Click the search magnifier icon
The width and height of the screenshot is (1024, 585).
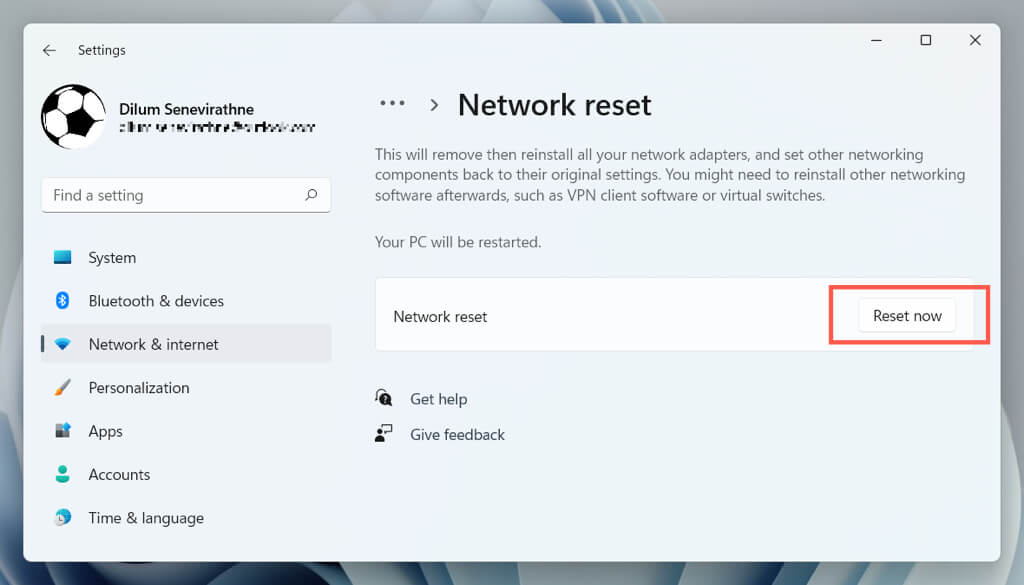(x=311, y=195)
